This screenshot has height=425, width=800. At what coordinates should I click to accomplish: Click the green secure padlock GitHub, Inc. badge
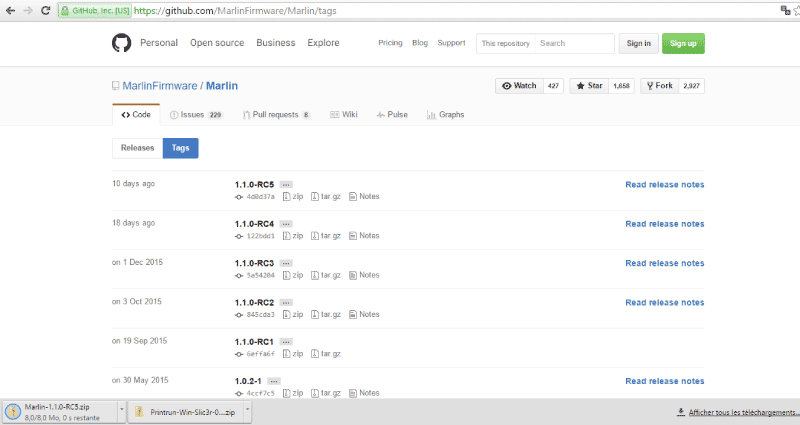[x=95, y=11]
